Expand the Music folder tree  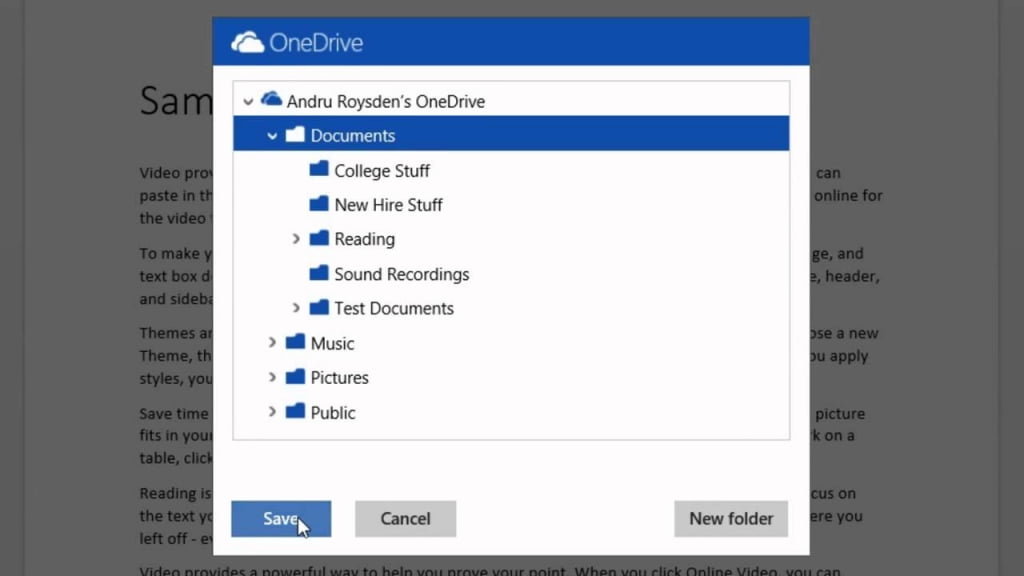[x=272, y=342]
